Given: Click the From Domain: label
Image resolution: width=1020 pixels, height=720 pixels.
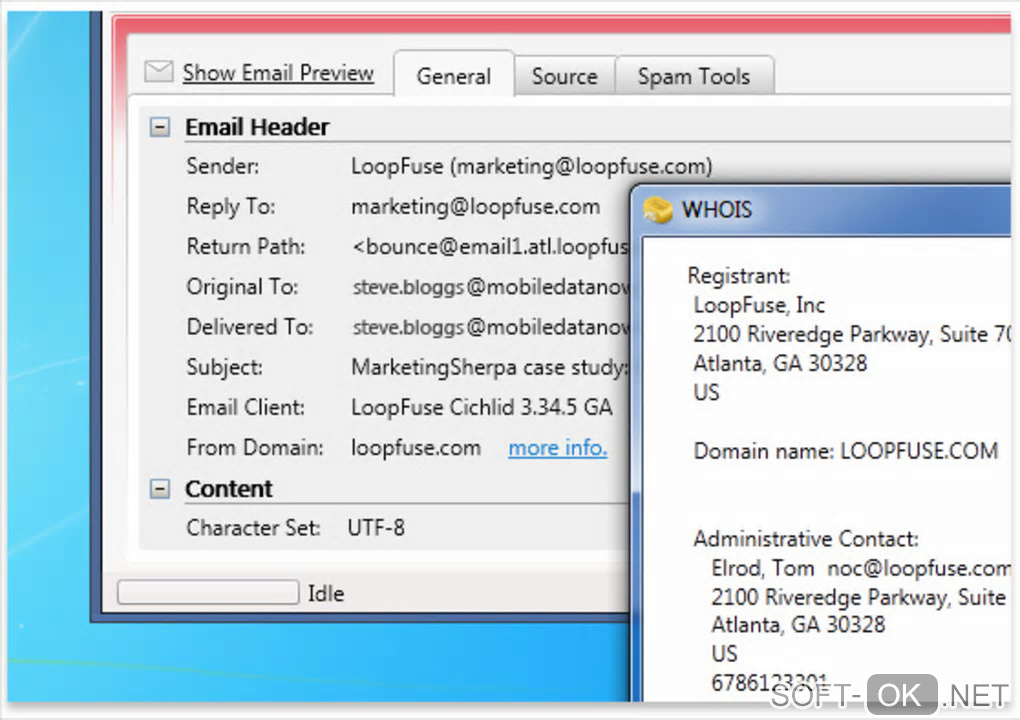Looking at the screenshot, I should 255,448.
